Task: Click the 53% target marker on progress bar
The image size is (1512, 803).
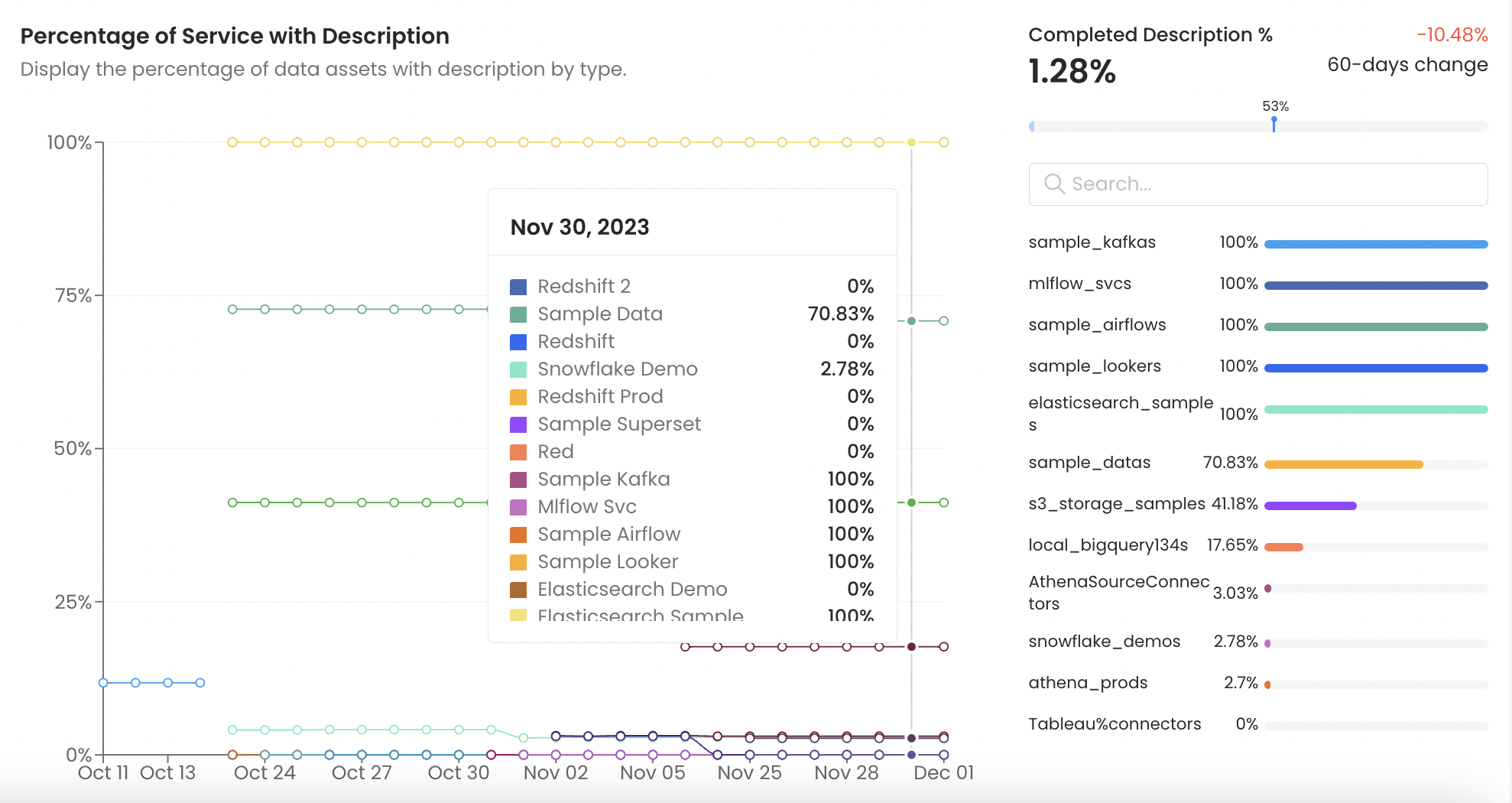Action: pos(1274,124)
